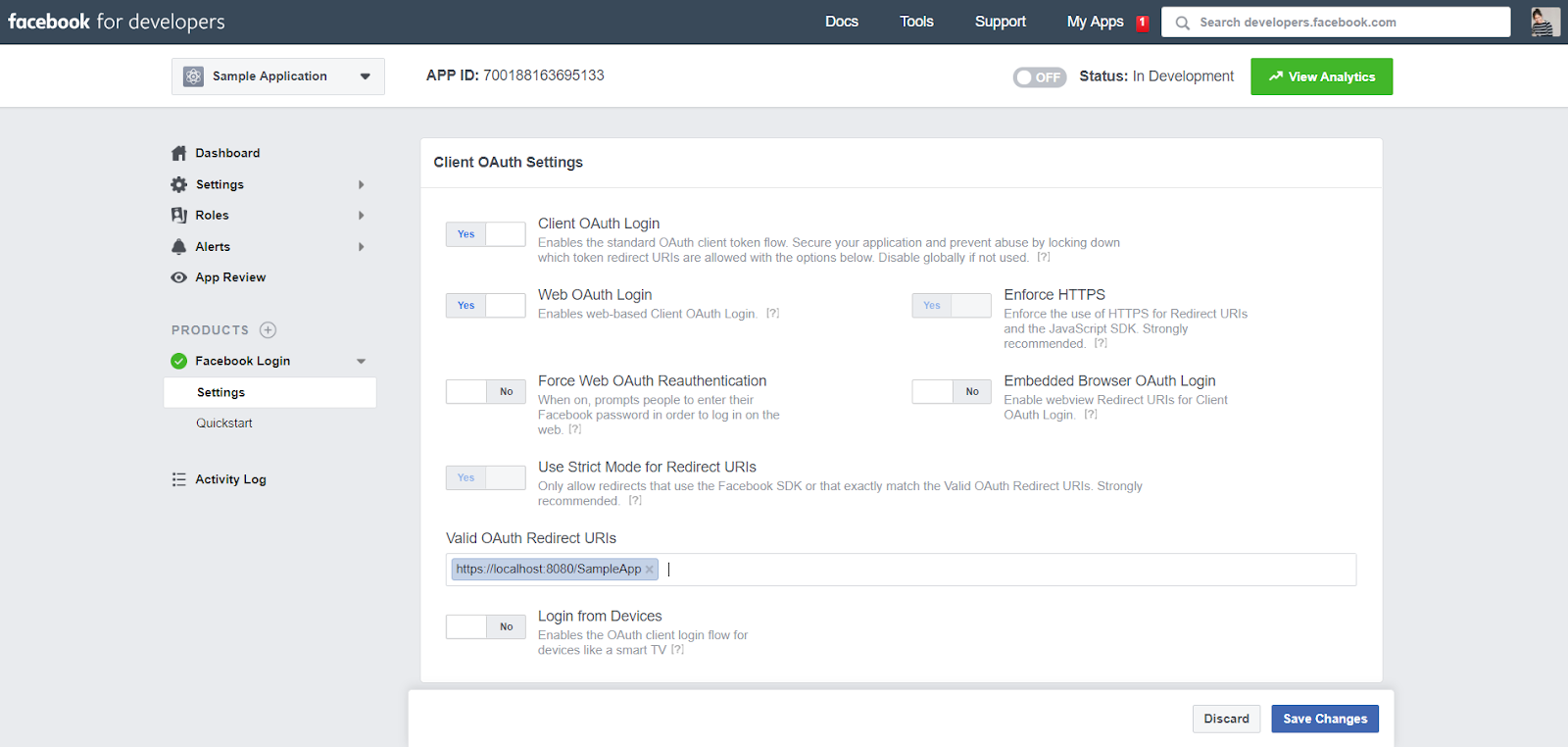The image size is (1568, 747).
Task: Open help for Login from Devices
Action: click(x=677, y=650)
